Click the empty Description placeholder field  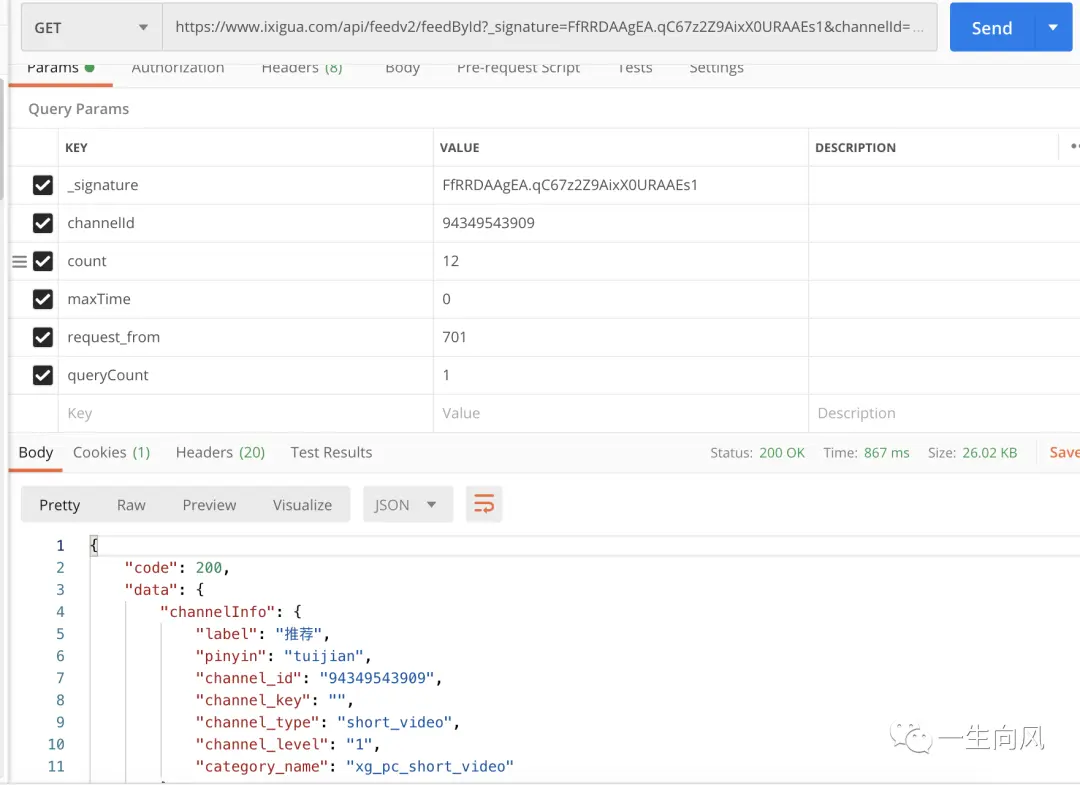coord(944,413)
